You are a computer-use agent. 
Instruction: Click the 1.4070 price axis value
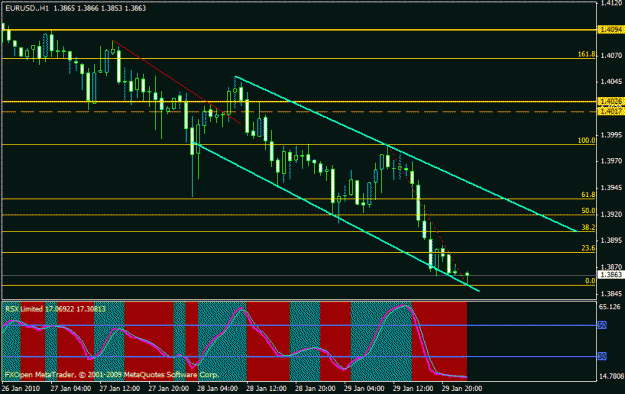click(611, 55)
